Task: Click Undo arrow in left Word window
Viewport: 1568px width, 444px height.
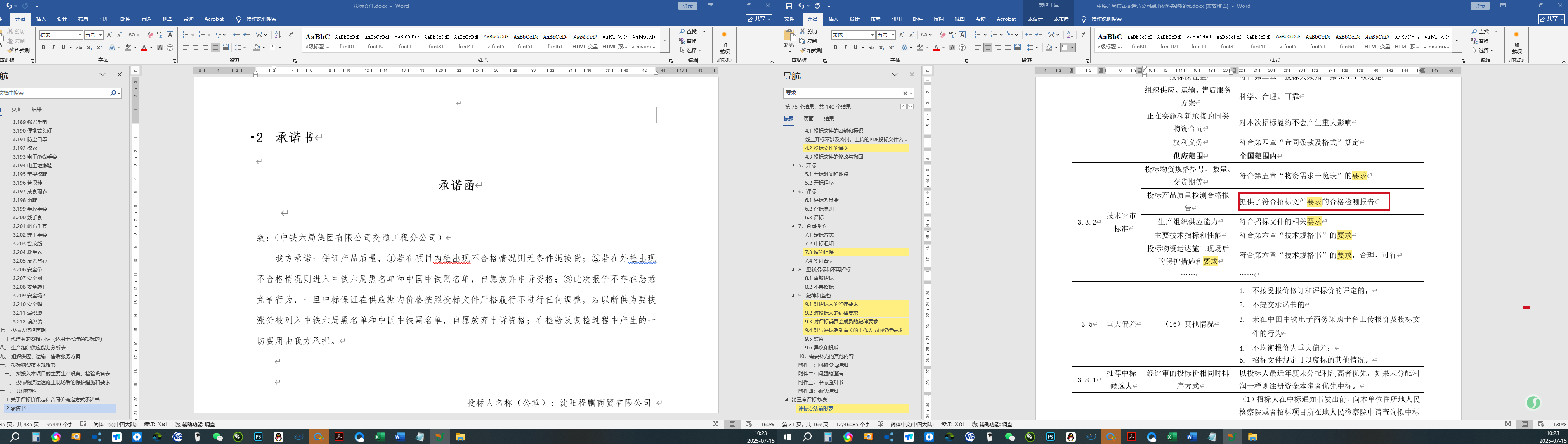Action: click(9, 6)
